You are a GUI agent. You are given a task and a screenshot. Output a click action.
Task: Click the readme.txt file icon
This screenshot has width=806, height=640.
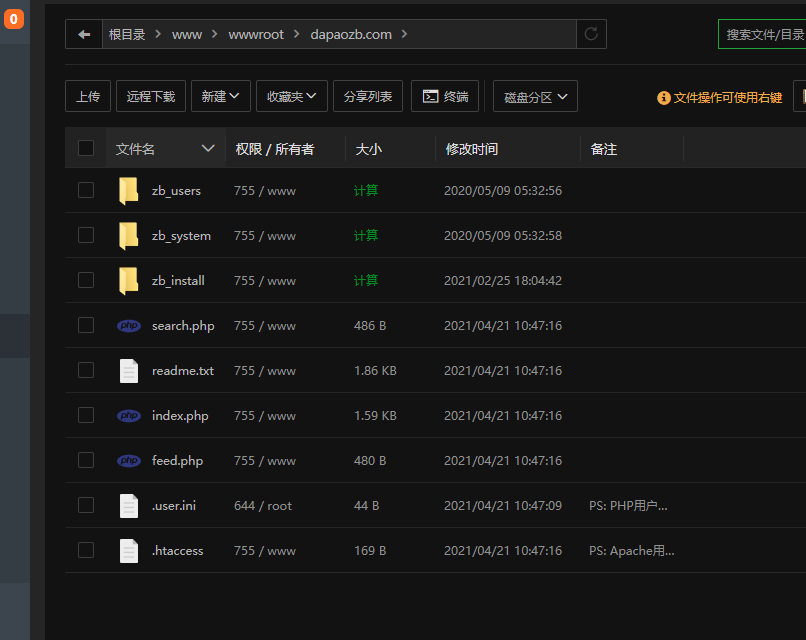tap(129, 371)
